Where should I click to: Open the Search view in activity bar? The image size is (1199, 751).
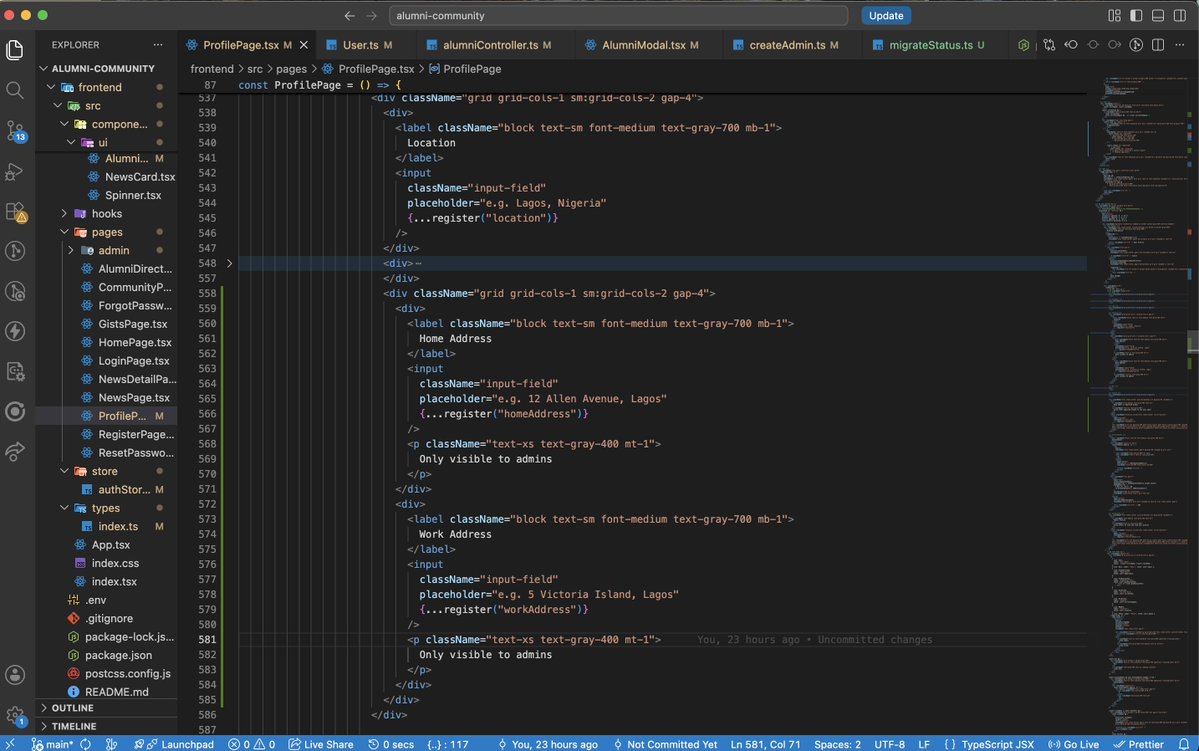pyautogui.click(x=15, y=90)
